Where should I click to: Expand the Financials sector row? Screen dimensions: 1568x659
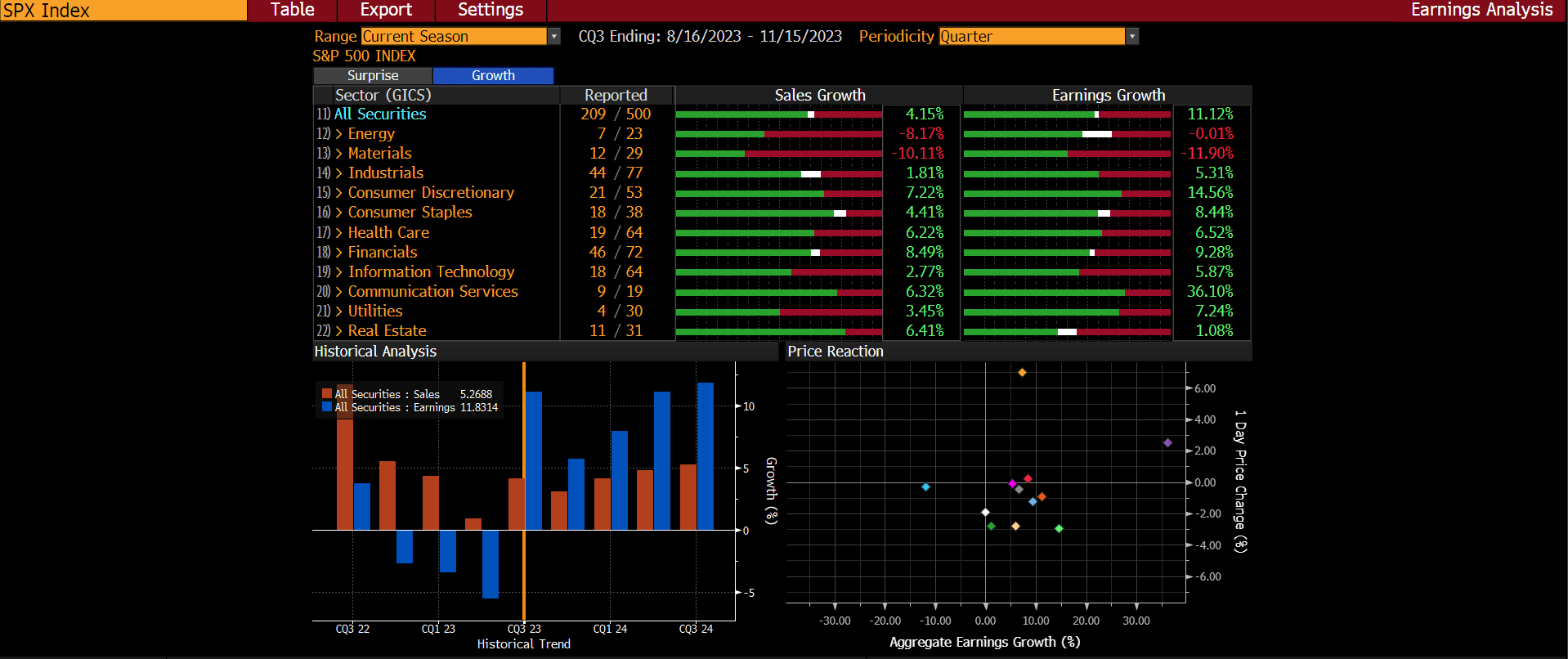click(338, 252)
